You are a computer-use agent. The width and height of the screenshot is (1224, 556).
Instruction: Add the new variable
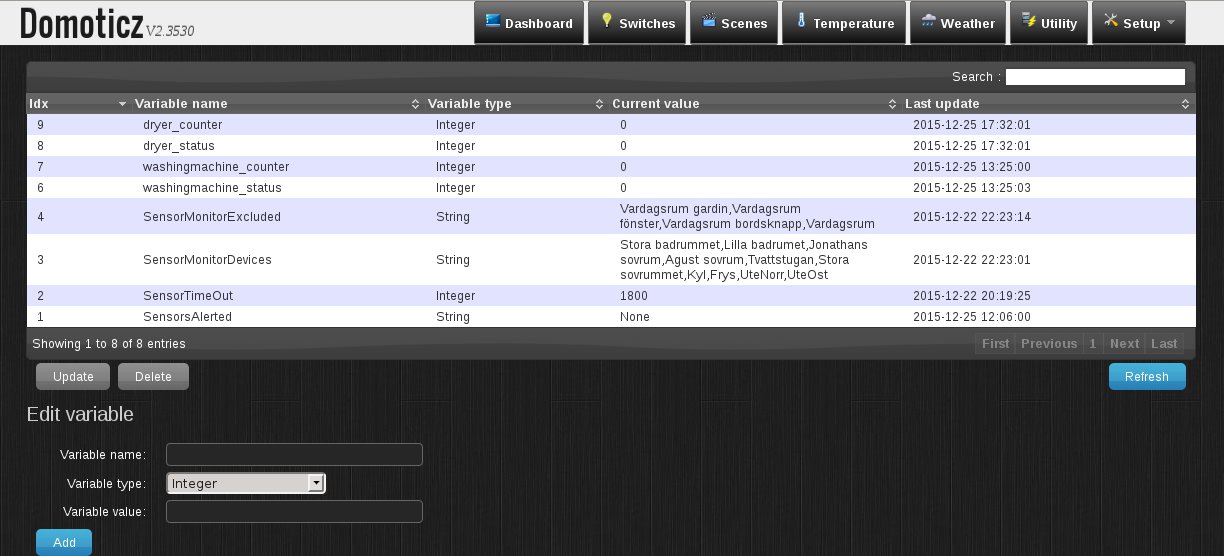click(64, 542)
